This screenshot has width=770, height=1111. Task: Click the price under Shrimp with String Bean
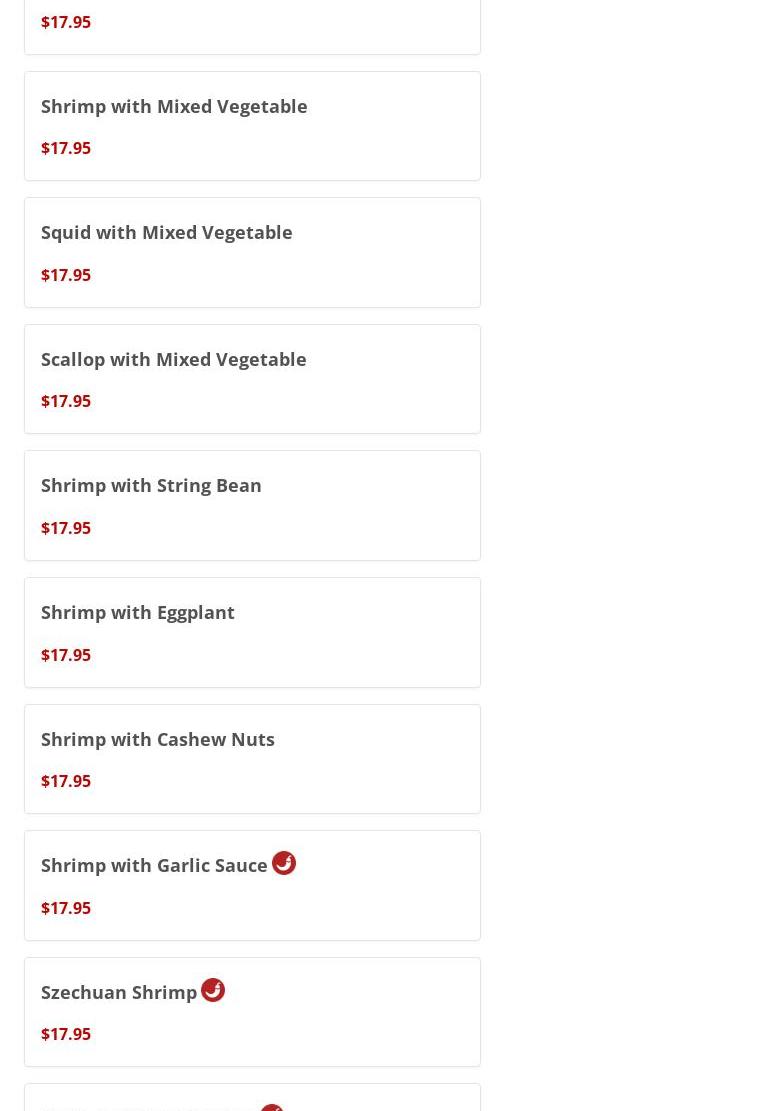pyautogui.click(x=66, y=528)
